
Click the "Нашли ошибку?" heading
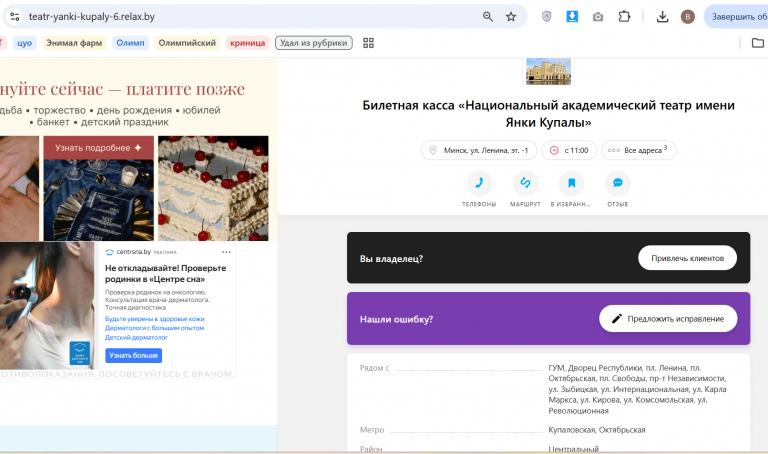pyautogui.click(x=396, y=319)
